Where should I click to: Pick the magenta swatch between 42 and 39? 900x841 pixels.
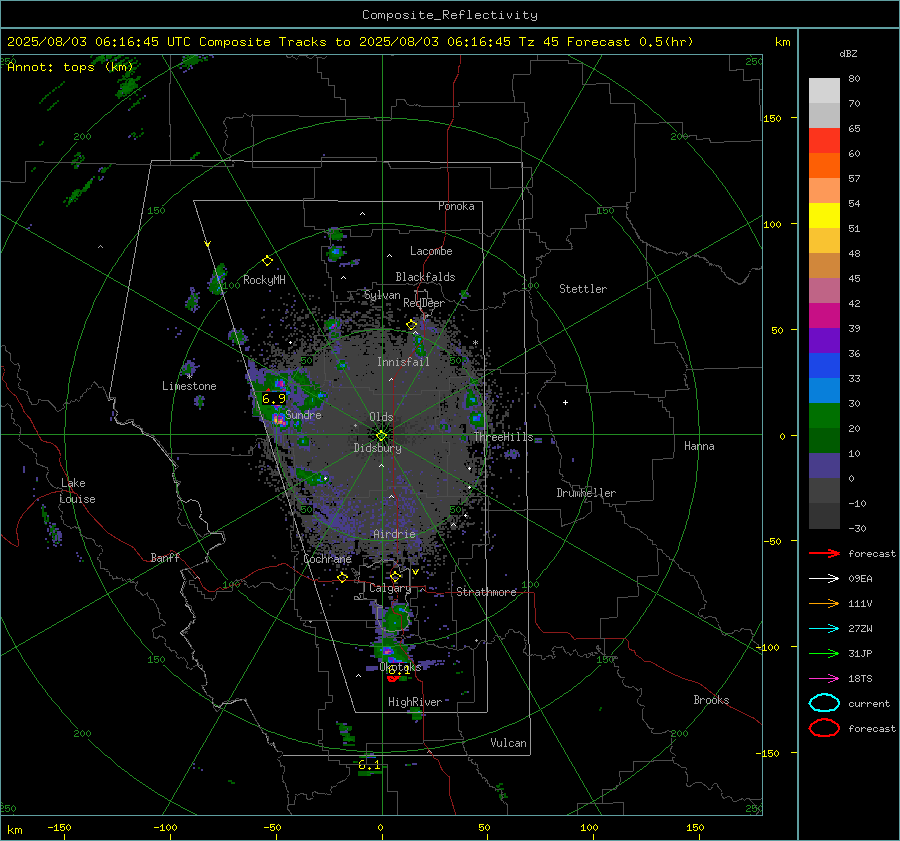tap(824, 316)
